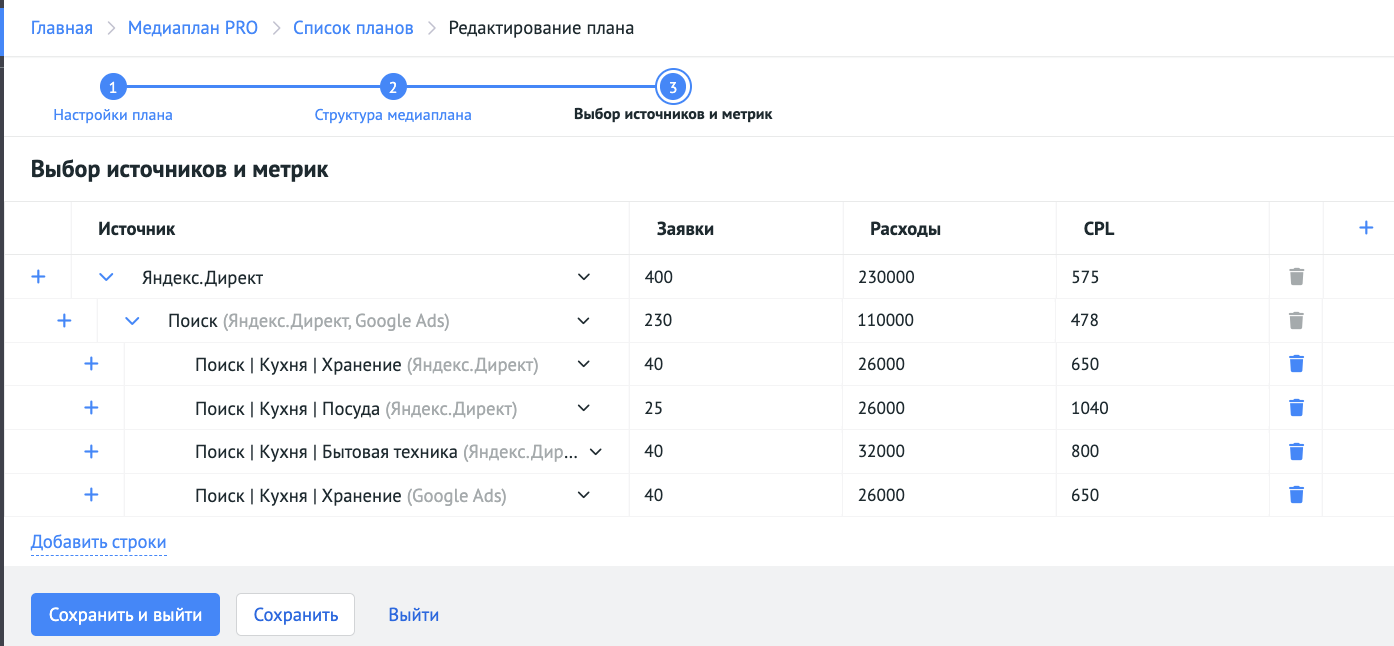Image resolution: width=1394 pixels, height=646 pixels.
Task: Open source dropdown for Яндекс.Директ row
Action: pos(584,277)
